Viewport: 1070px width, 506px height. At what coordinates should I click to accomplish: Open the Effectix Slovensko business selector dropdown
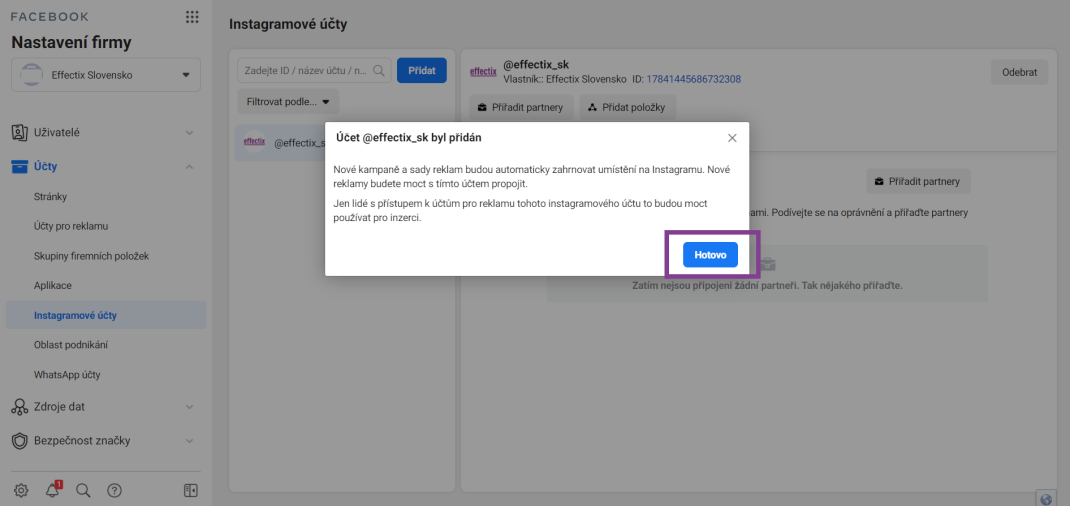point(106,75)
